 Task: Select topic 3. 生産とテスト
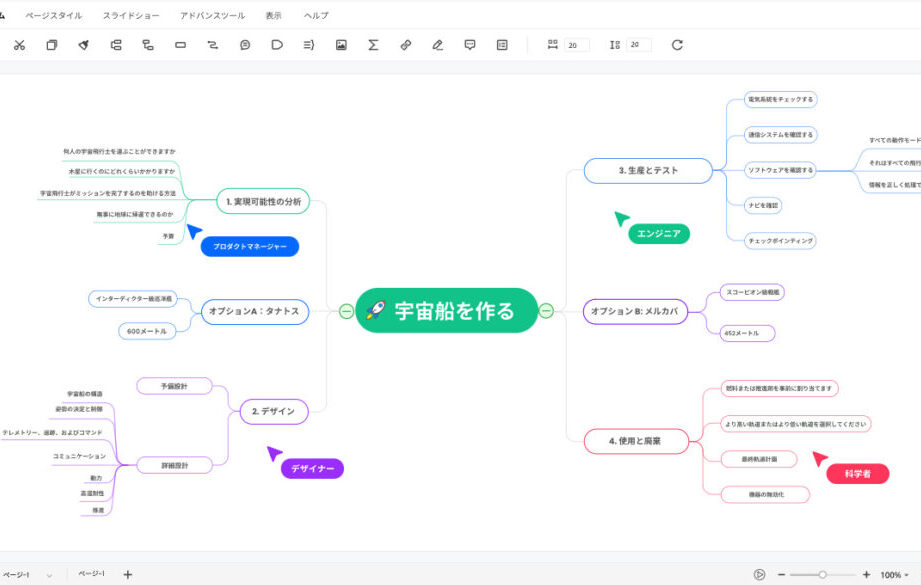pyautogui.click(x=648, y=170)
